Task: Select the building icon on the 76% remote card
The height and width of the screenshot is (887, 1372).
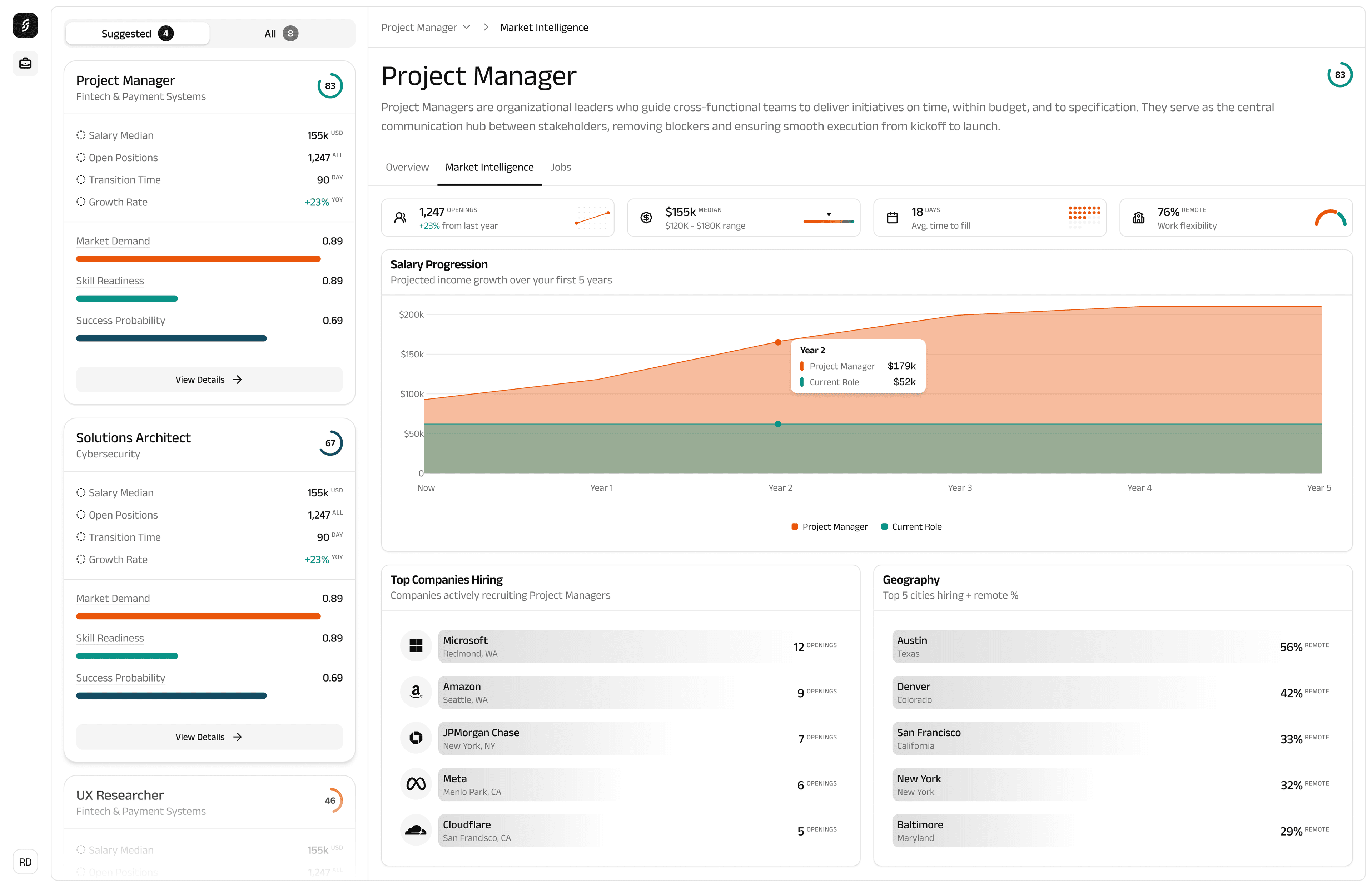Action: (1139, 217)
